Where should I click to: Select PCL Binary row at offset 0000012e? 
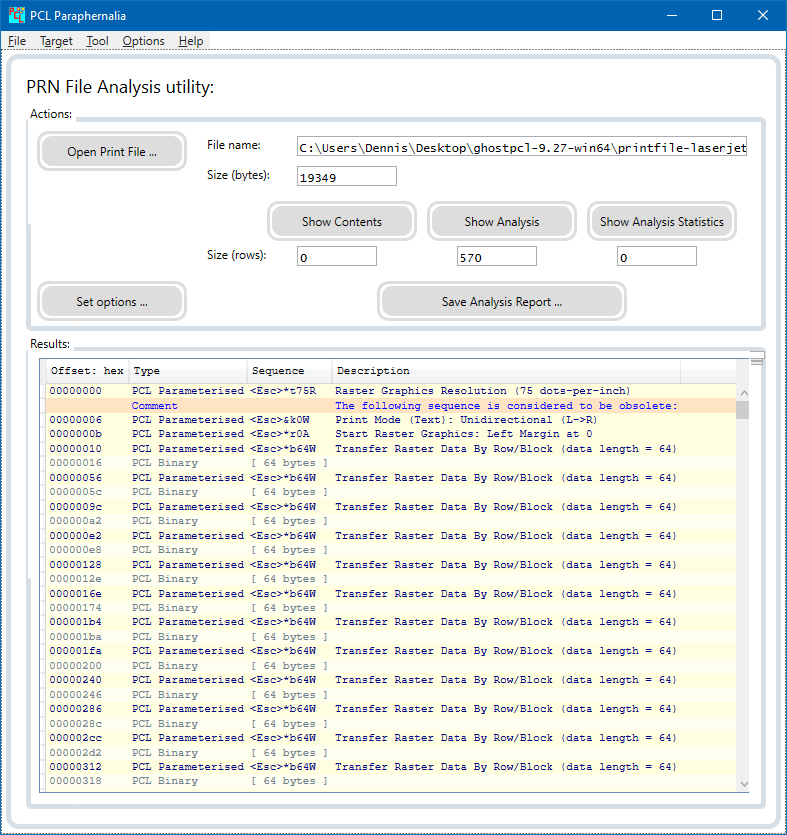click(391, 579)
